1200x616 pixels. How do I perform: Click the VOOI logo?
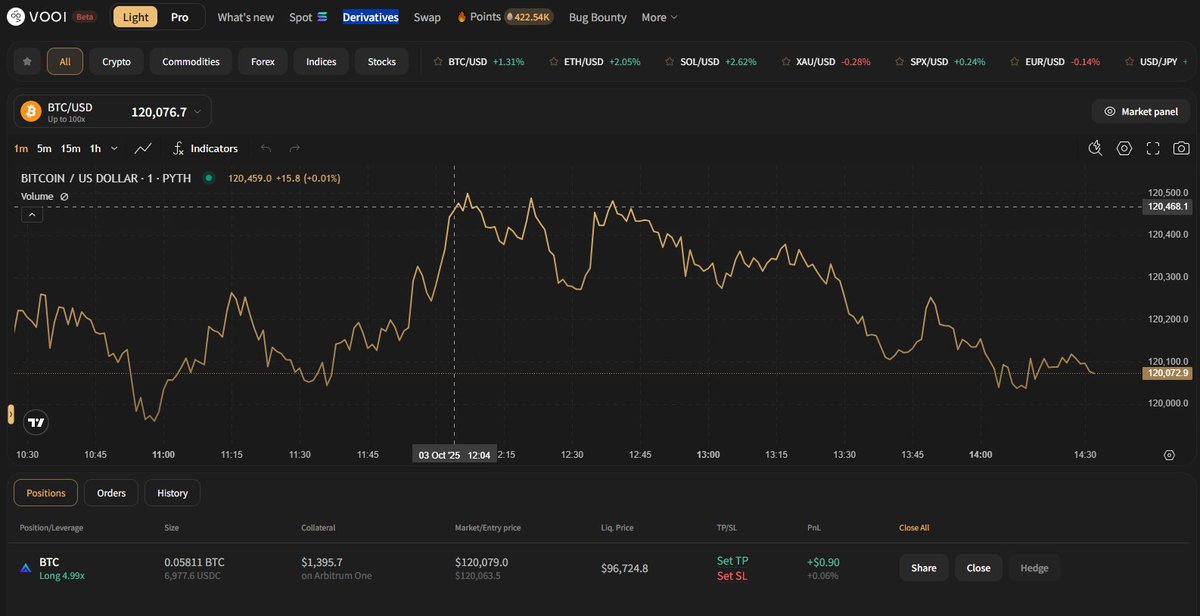[37, 17]
